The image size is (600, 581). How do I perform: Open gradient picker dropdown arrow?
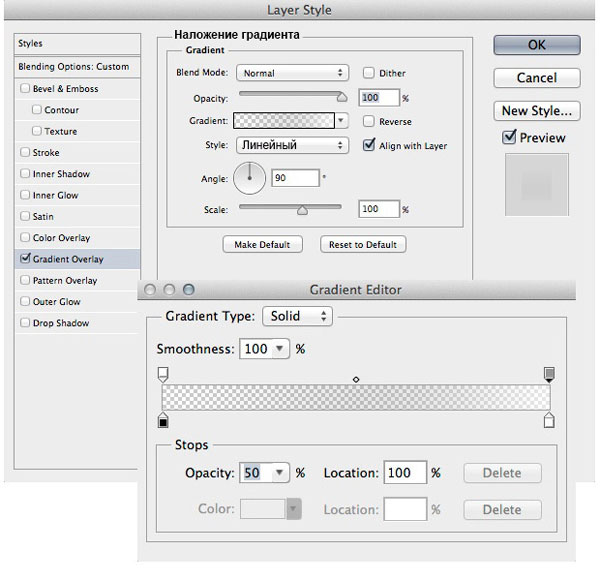(x=341, y=121)
